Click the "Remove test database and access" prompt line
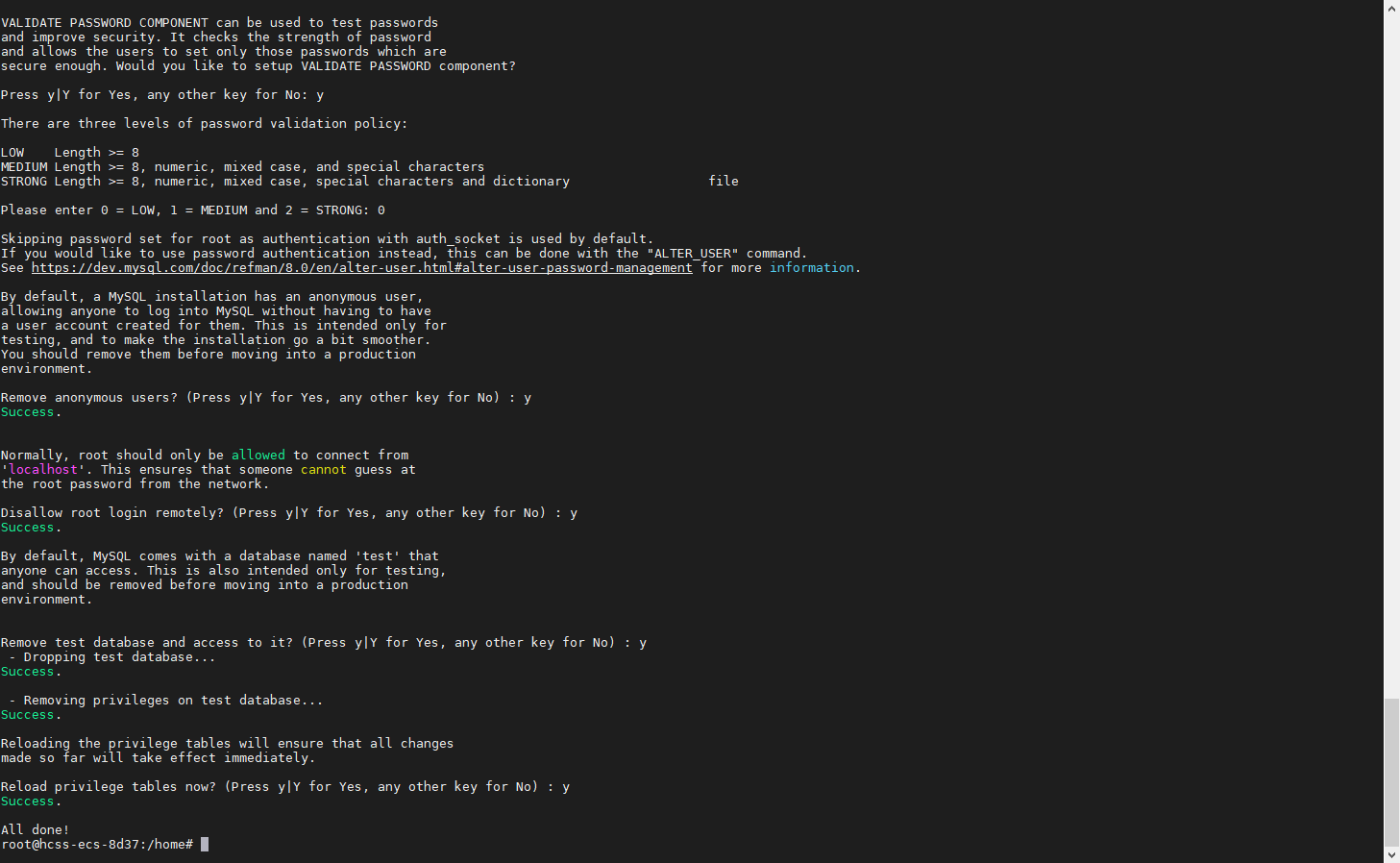The image size is (1400, 863). point(323,643)
